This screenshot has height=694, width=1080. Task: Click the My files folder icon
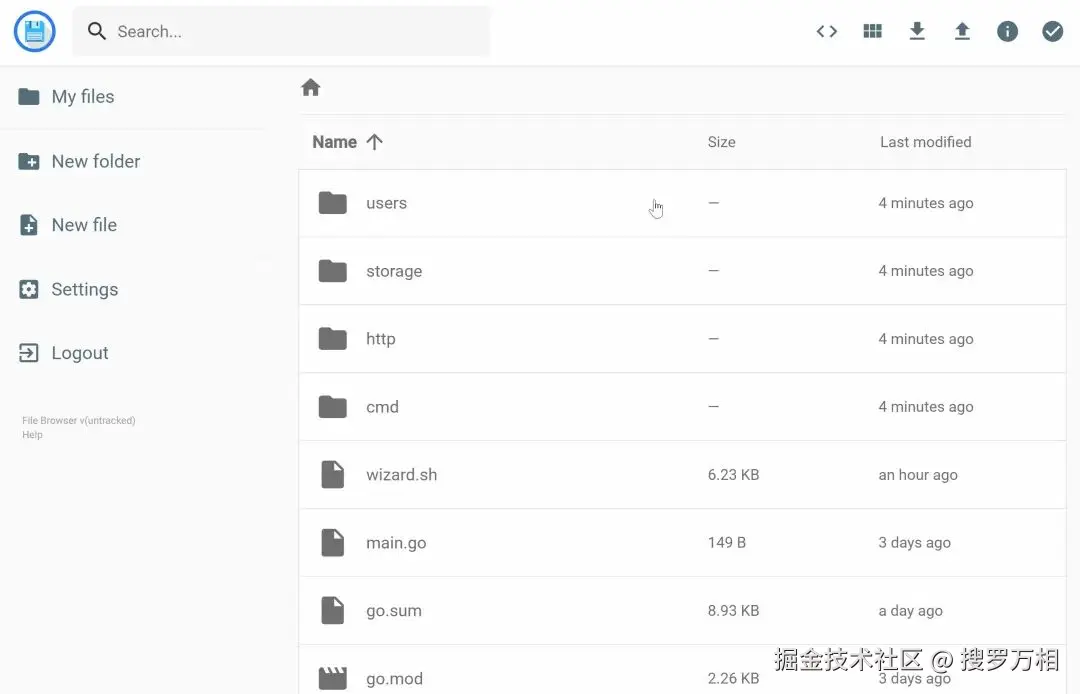tap(28, 96)
